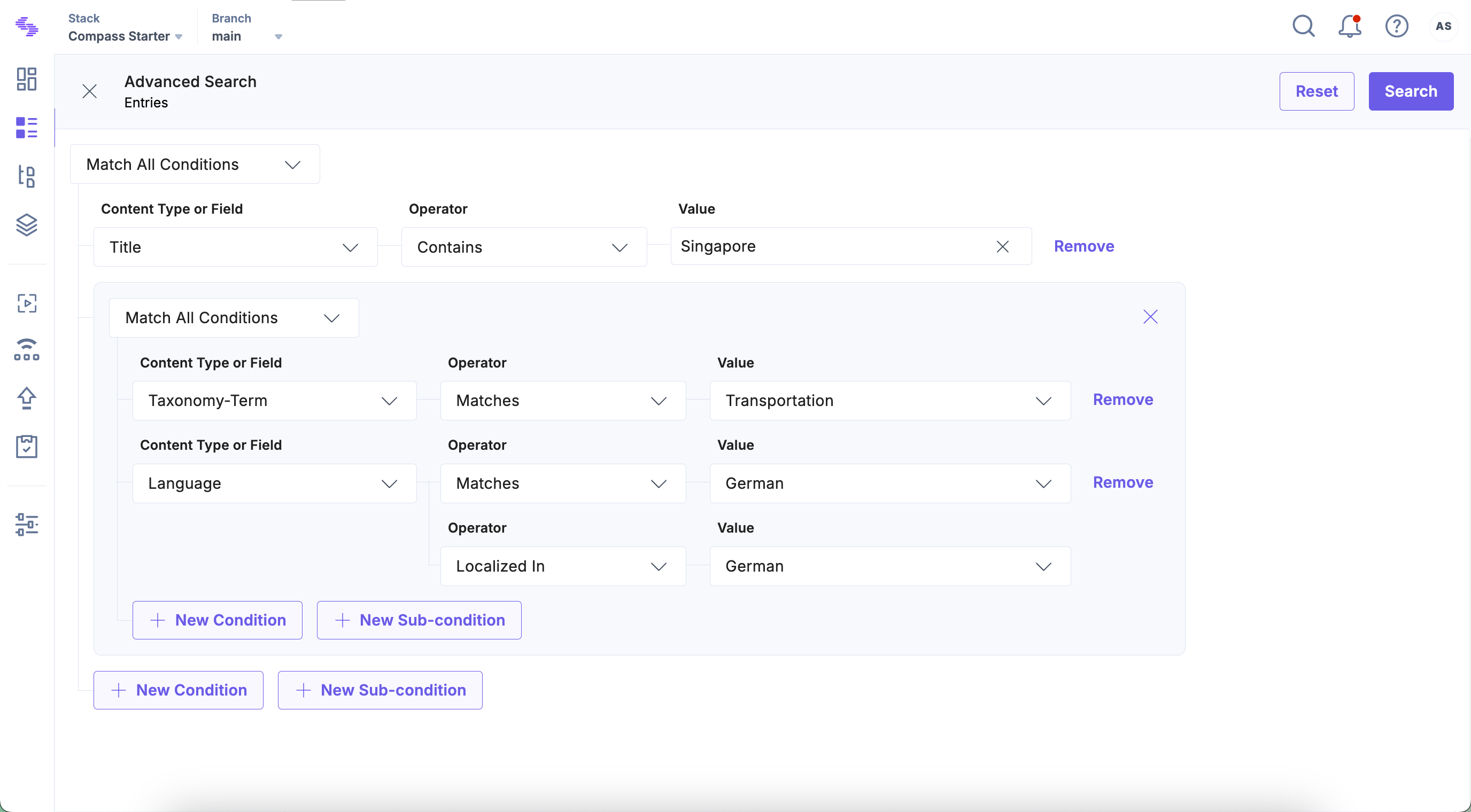The width and height of the screenshot is (1471, 812).
Task: Open the Language field dropdown
Action: click(x=274, y=483)
